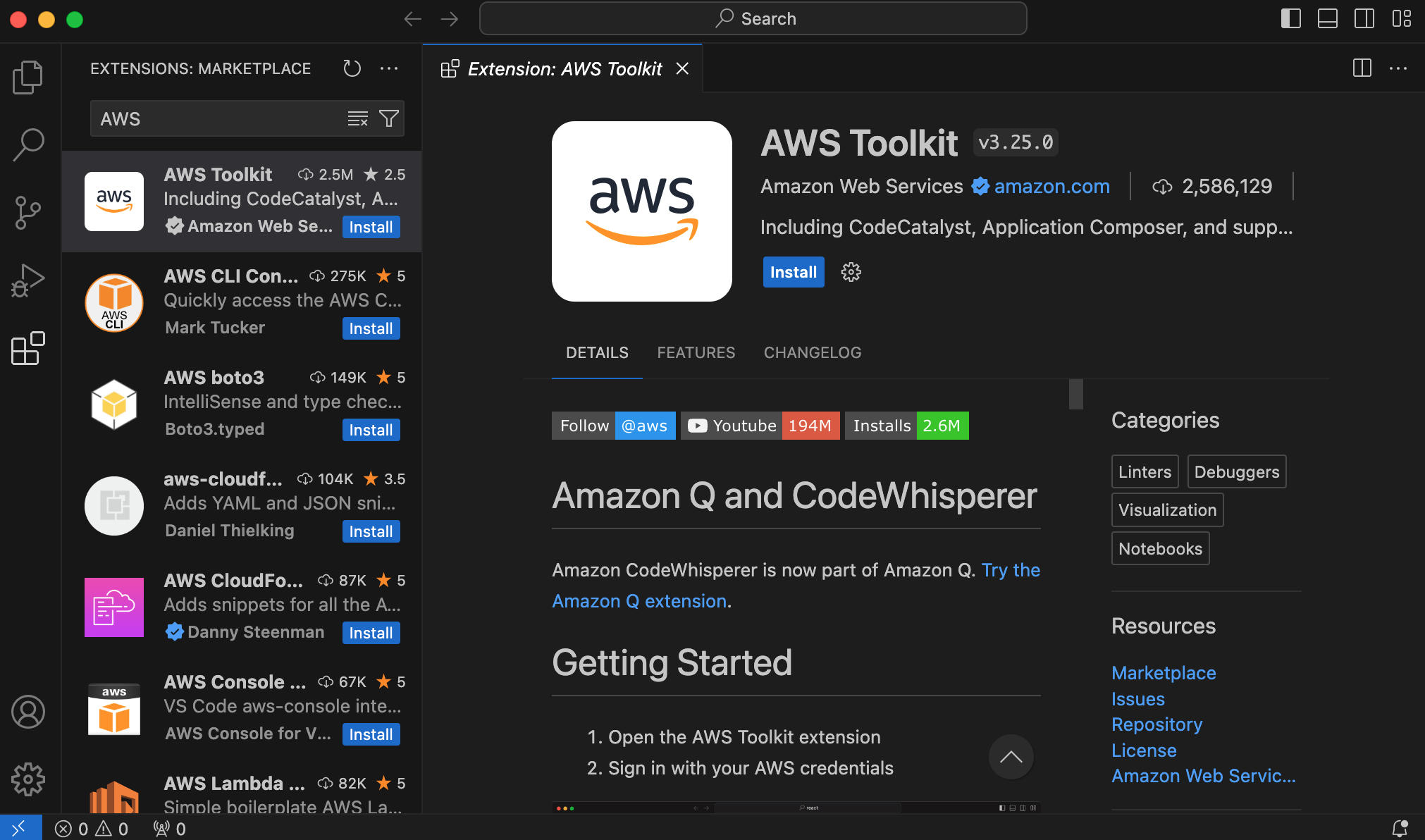
Task: Open the Run and Debug view
Action: (28, 280)
